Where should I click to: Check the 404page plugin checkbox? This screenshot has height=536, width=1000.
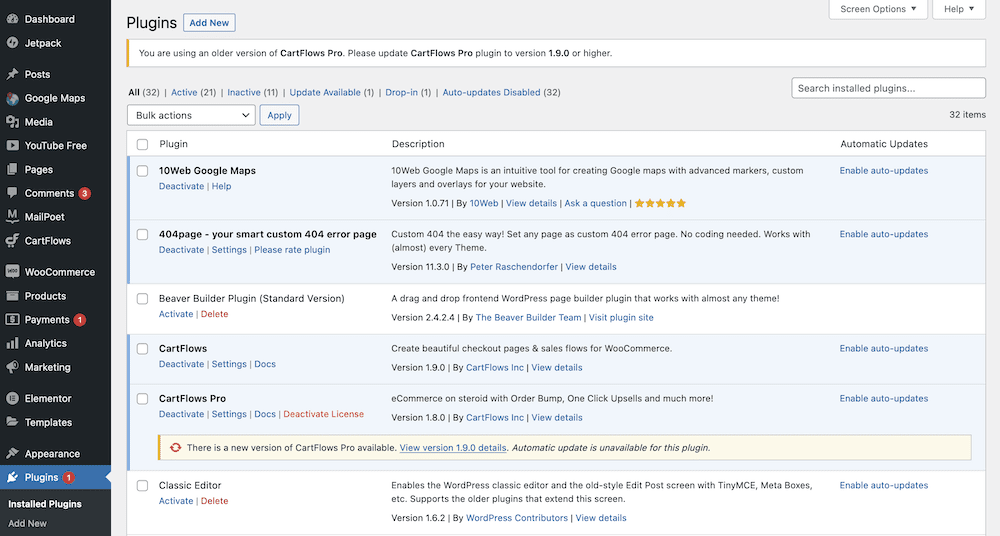(x=142, y=235)
